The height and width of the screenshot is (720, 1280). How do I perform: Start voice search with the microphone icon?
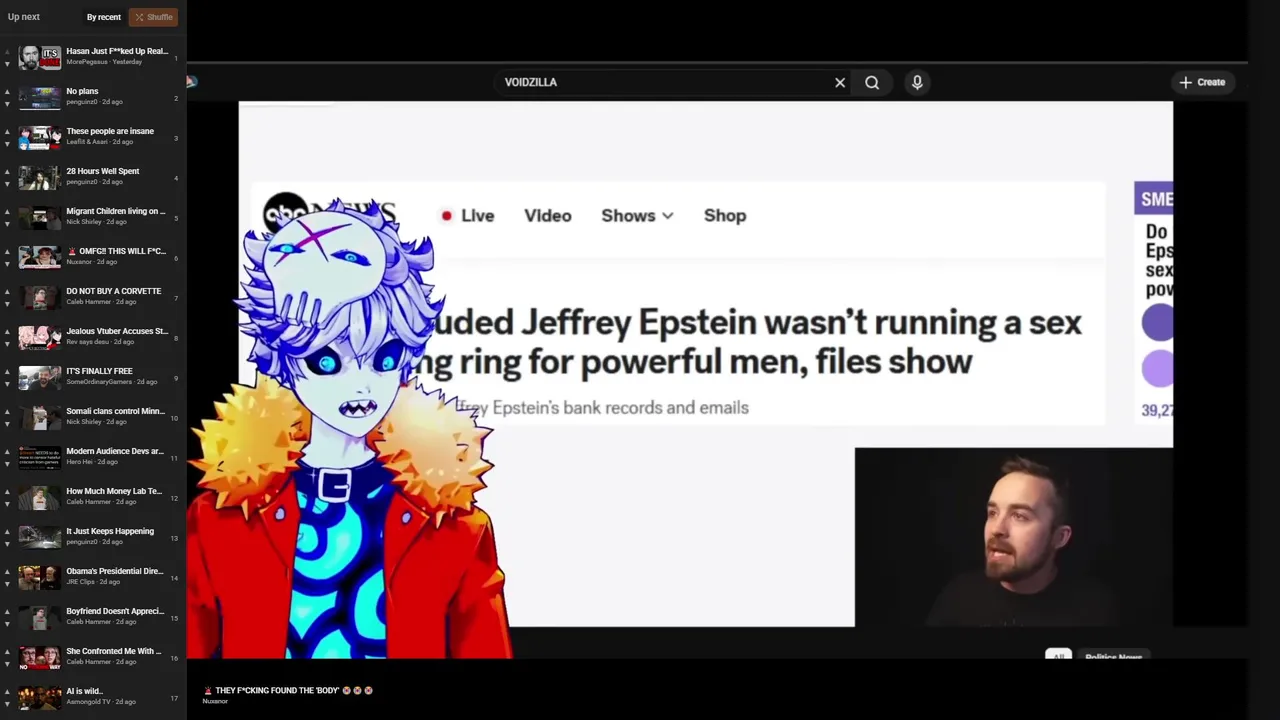tap(917, 82)
